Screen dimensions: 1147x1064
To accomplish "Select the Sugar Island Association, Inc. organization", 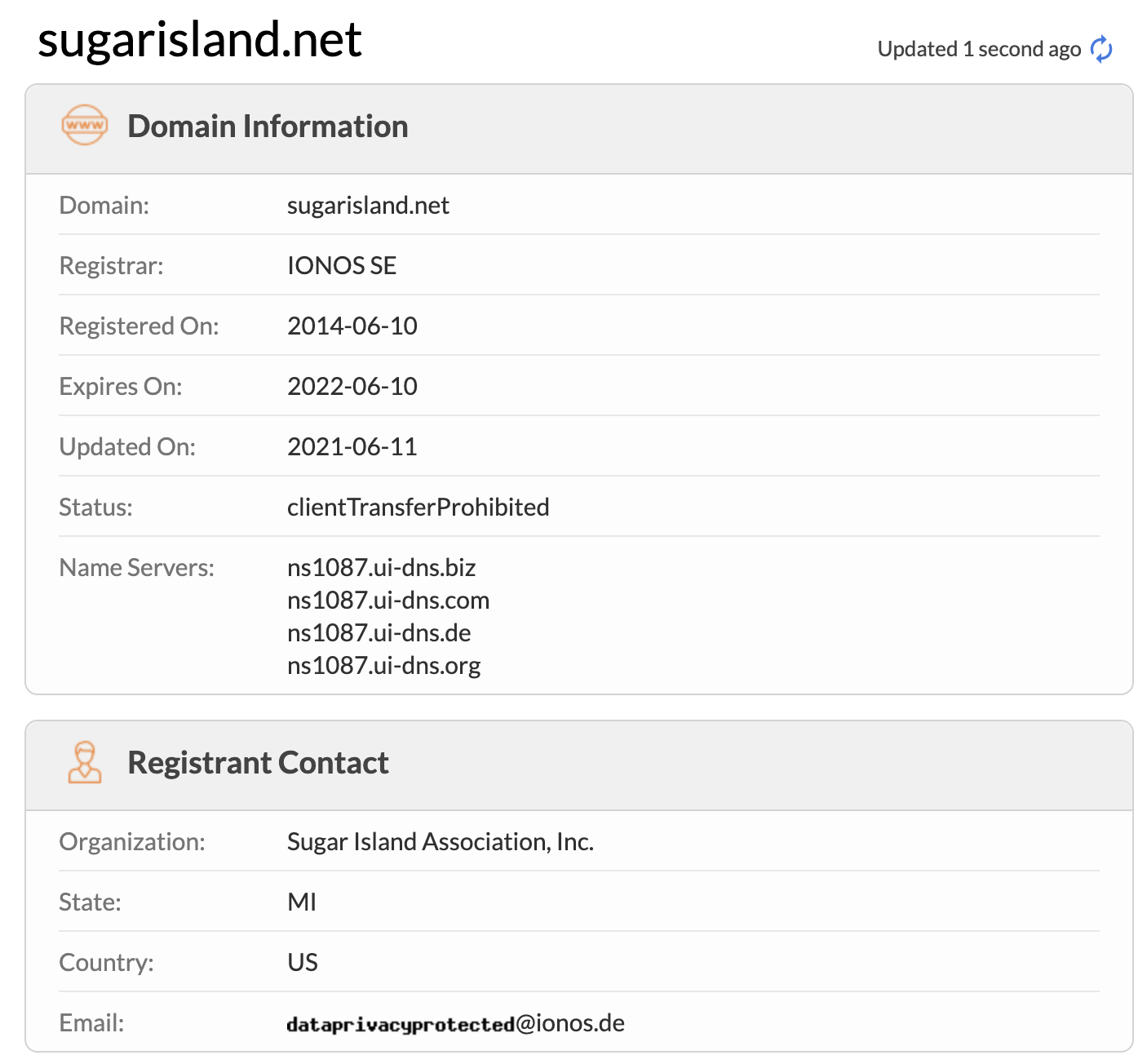I will click(x=441, y=841).
